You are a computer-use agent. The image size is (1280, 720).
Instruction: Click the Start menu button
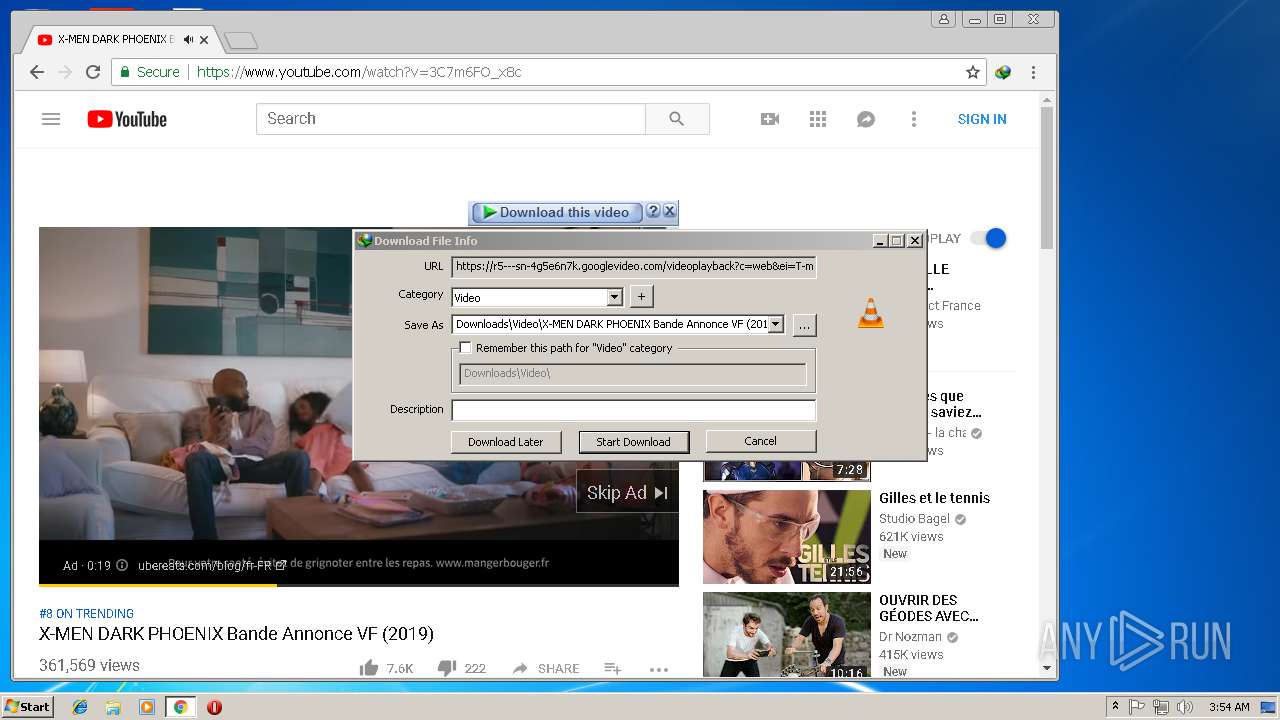click(27, 707)
